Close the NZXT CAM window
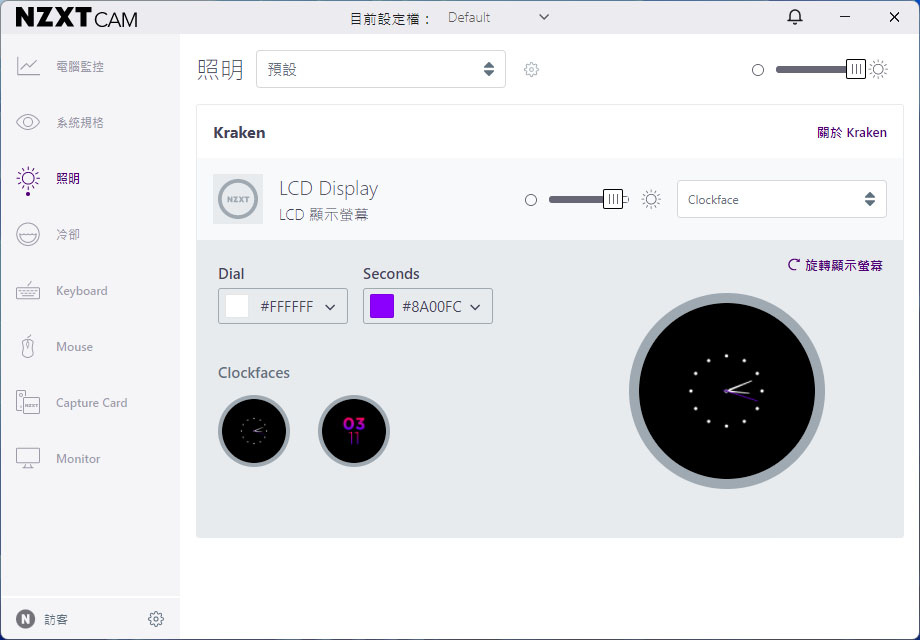920x640 pixels. point(894,17)
